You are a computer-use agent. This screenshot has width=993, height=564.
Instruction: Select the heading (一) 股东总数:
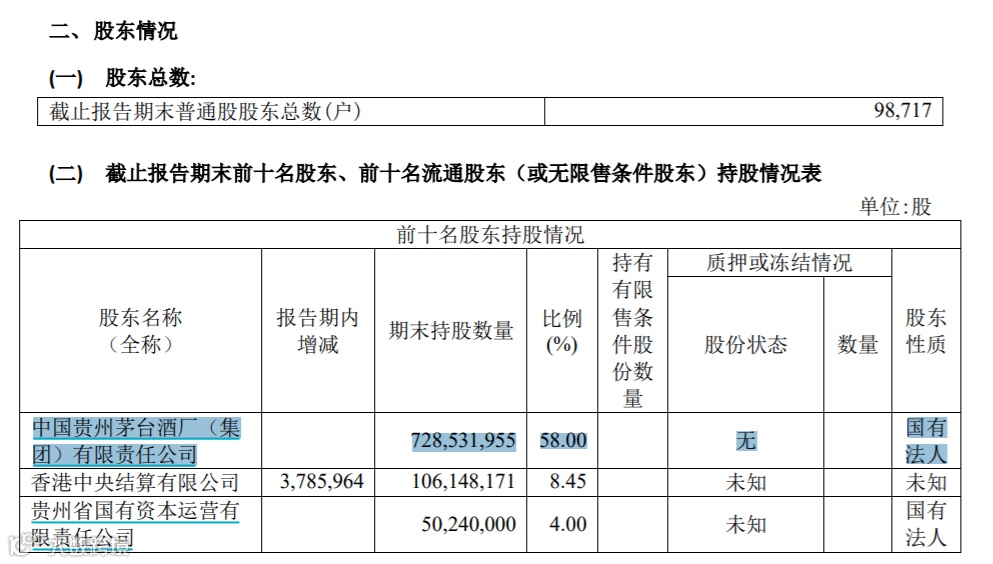(123, 78)
